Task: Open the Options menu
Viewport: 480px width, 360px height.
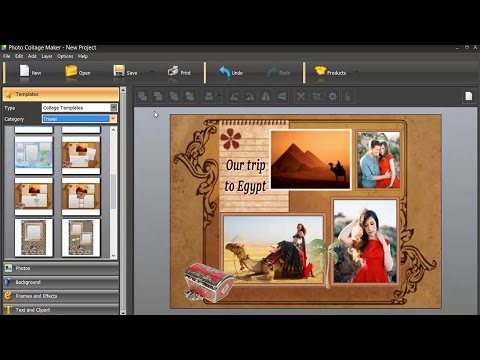Action: point(65,56)
